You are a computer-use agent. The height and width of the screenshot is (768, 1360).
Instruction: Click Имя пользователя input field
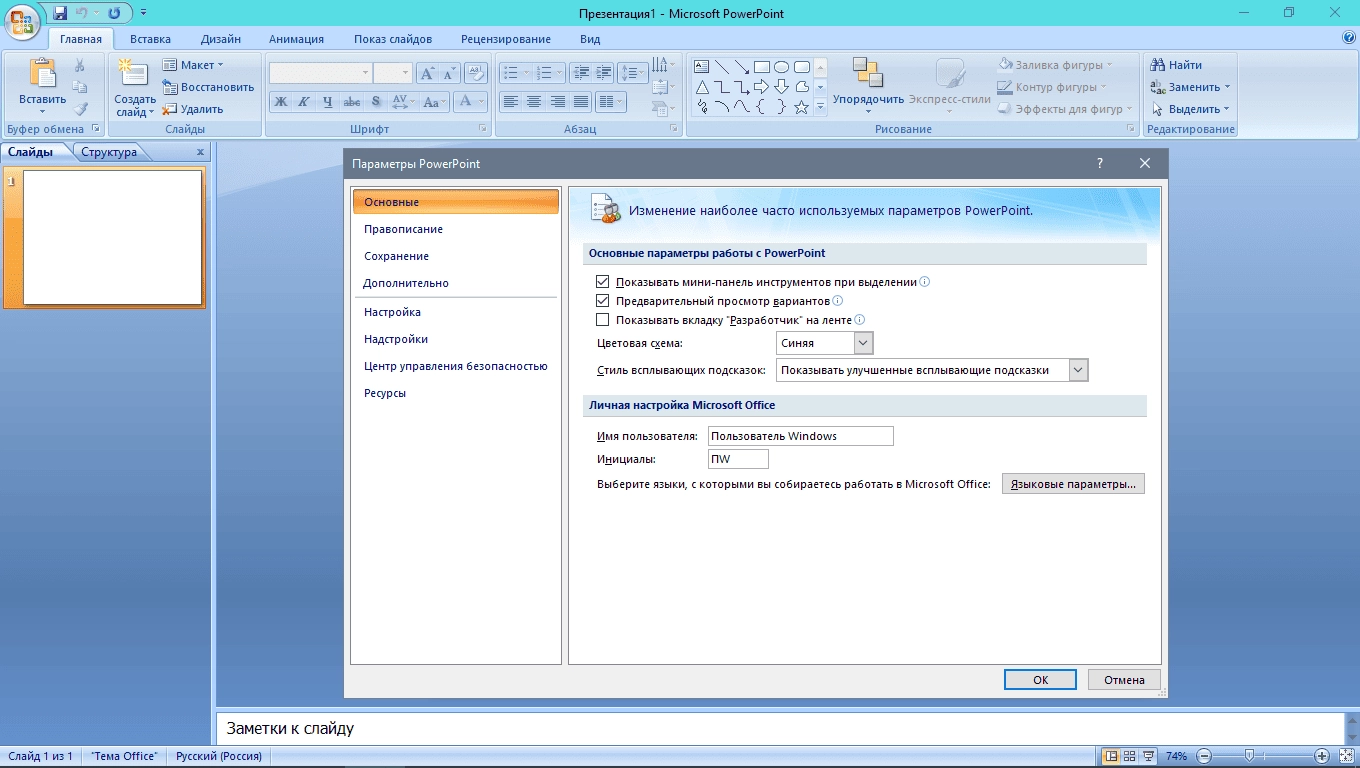click(x=800, y=436)
